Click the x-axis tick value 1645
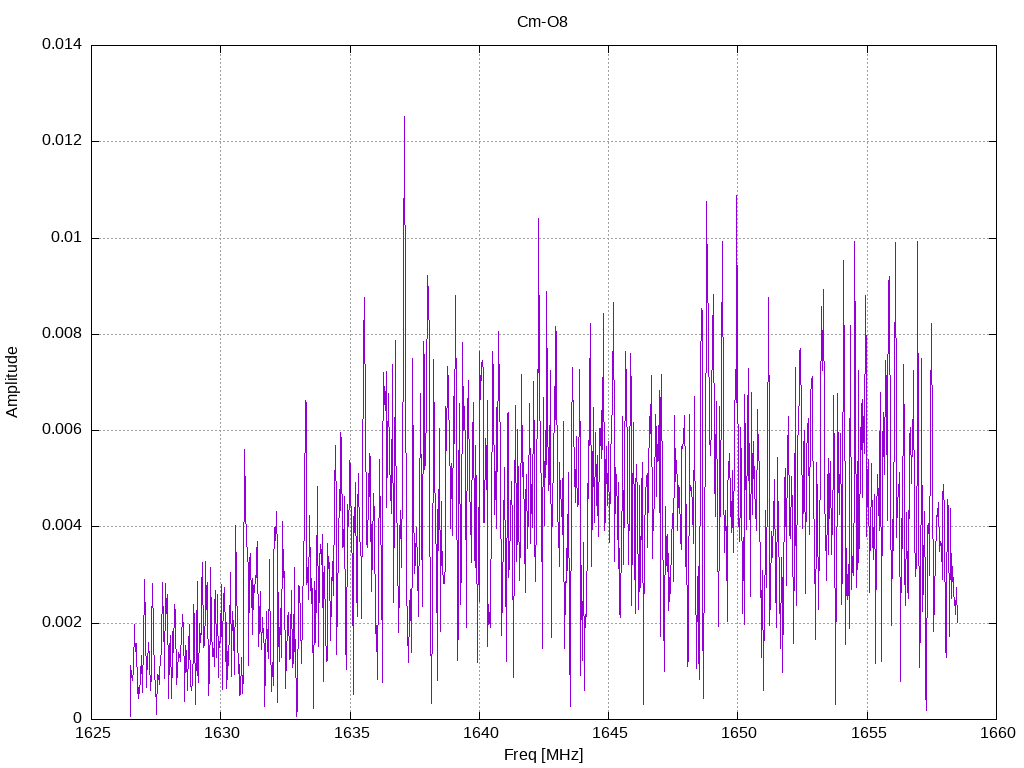This screenshot has width=1024, height=768. 609,733
